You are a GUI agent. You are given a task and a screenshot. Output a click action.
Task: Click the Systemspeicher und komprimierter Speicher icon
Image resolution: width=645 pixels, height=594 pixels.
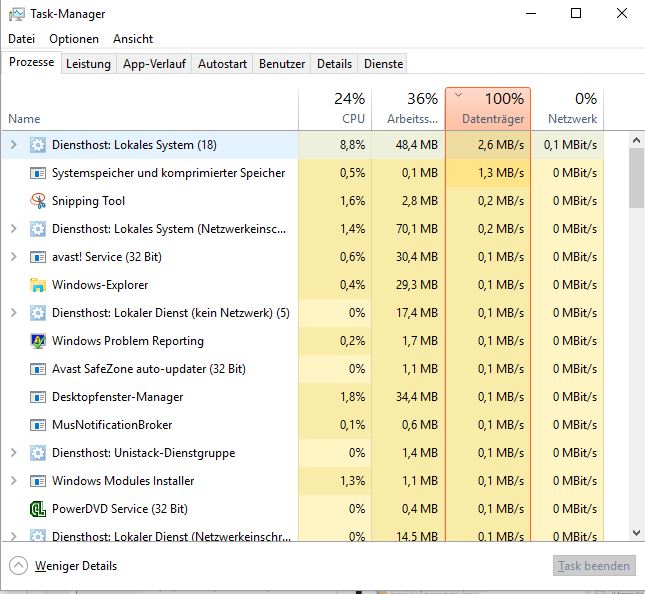38,173
